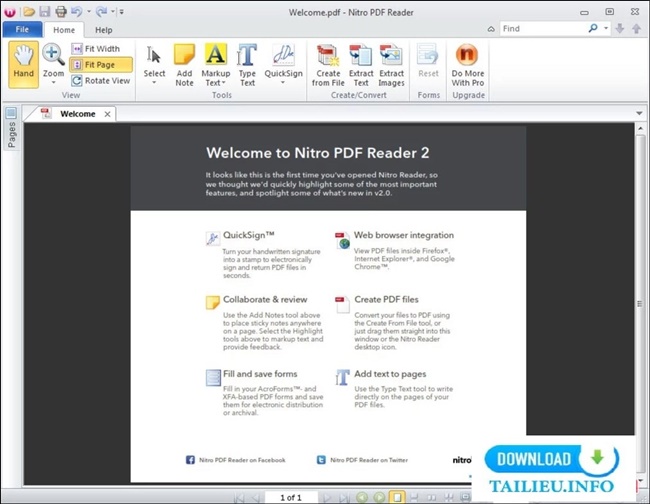Open file with the folder icon
Image resolution: width=650 pixels, height=504 pixels.
coord(29,12)
